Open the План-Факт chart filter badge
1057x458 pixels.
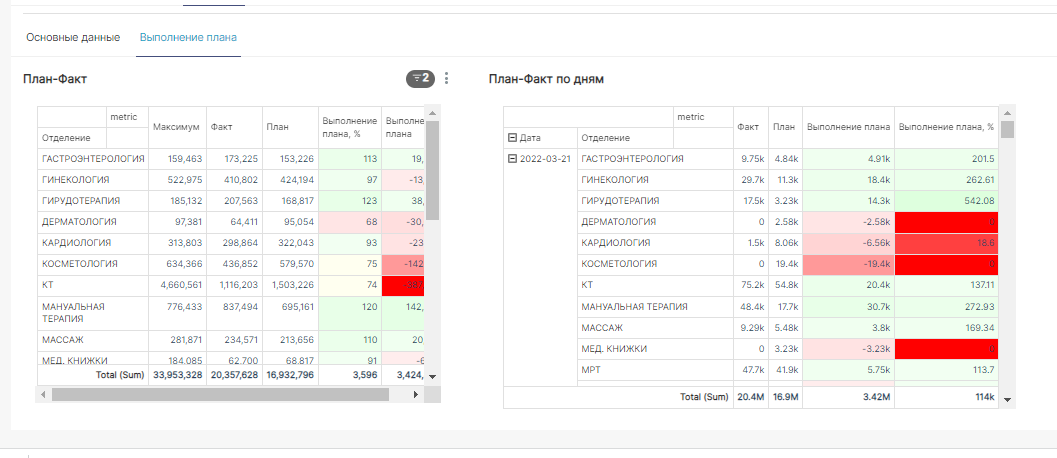point(420,79)
